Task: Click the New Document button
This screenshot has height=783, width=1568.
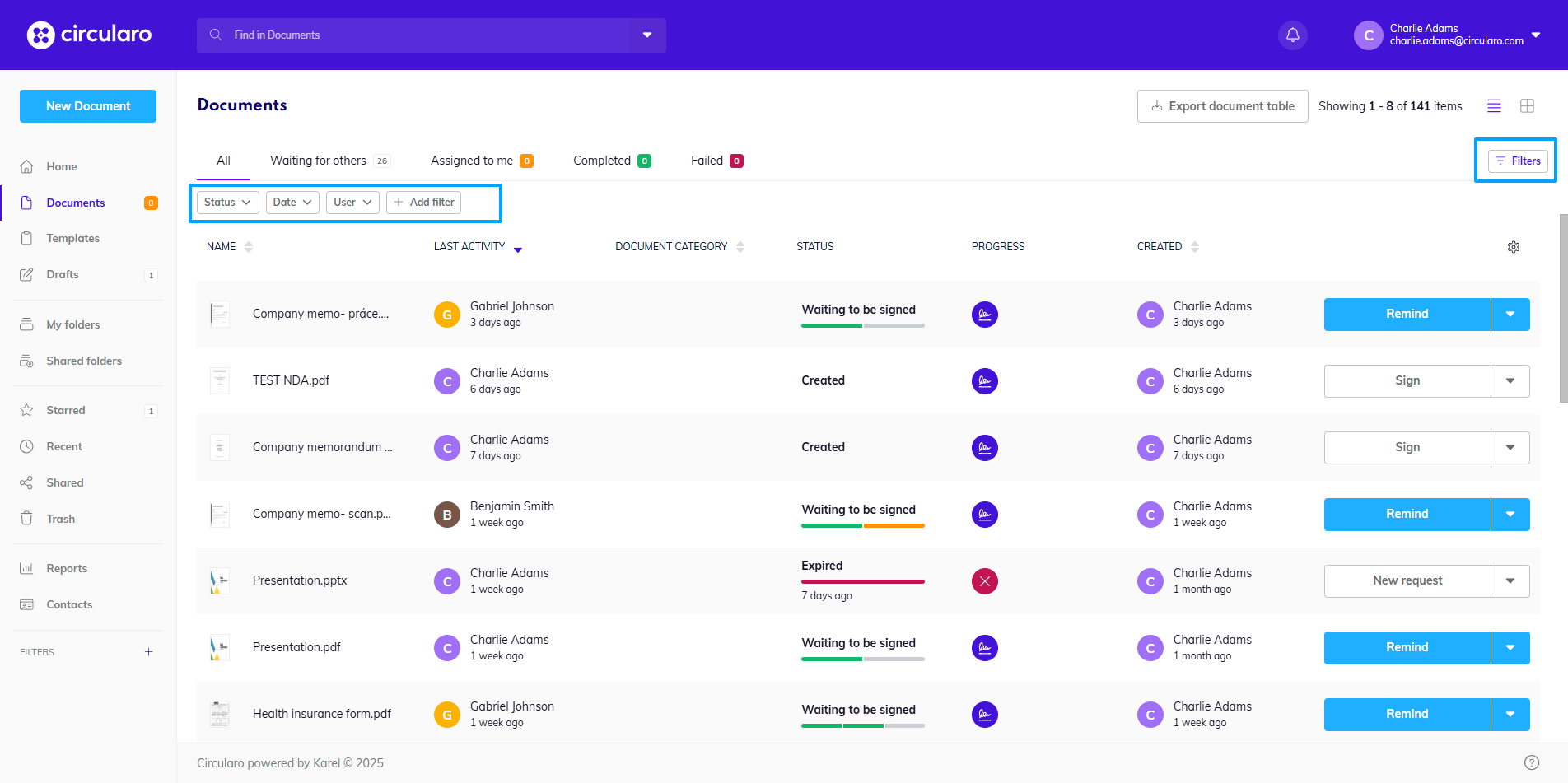Action: click(88, 106)
